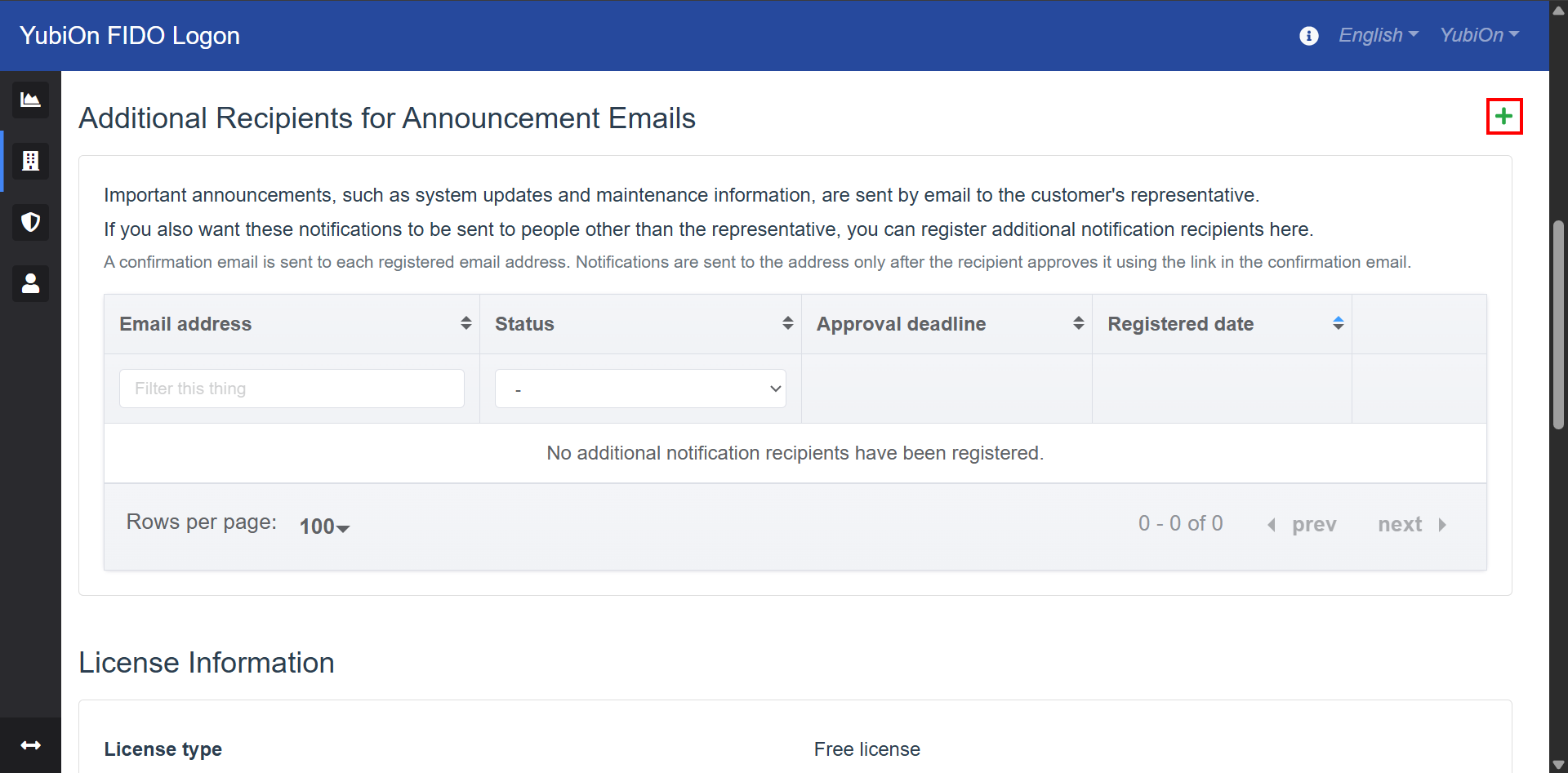Select the building organization sidebar icon
1568x773 pixels.
pyautogui.click(x=30, y=161)
